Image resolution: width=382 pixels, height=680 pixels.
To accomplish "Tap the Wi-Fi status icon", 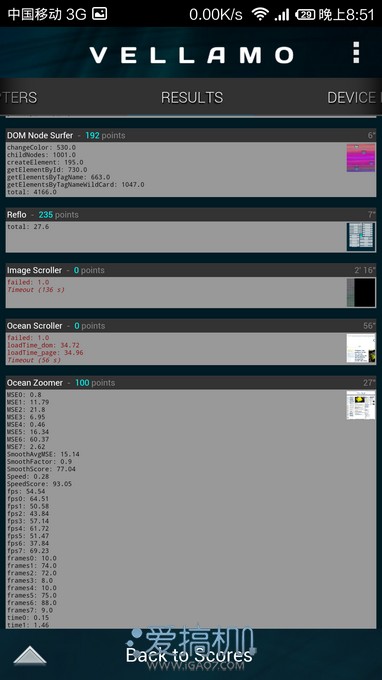I will [x=260, y=14].
